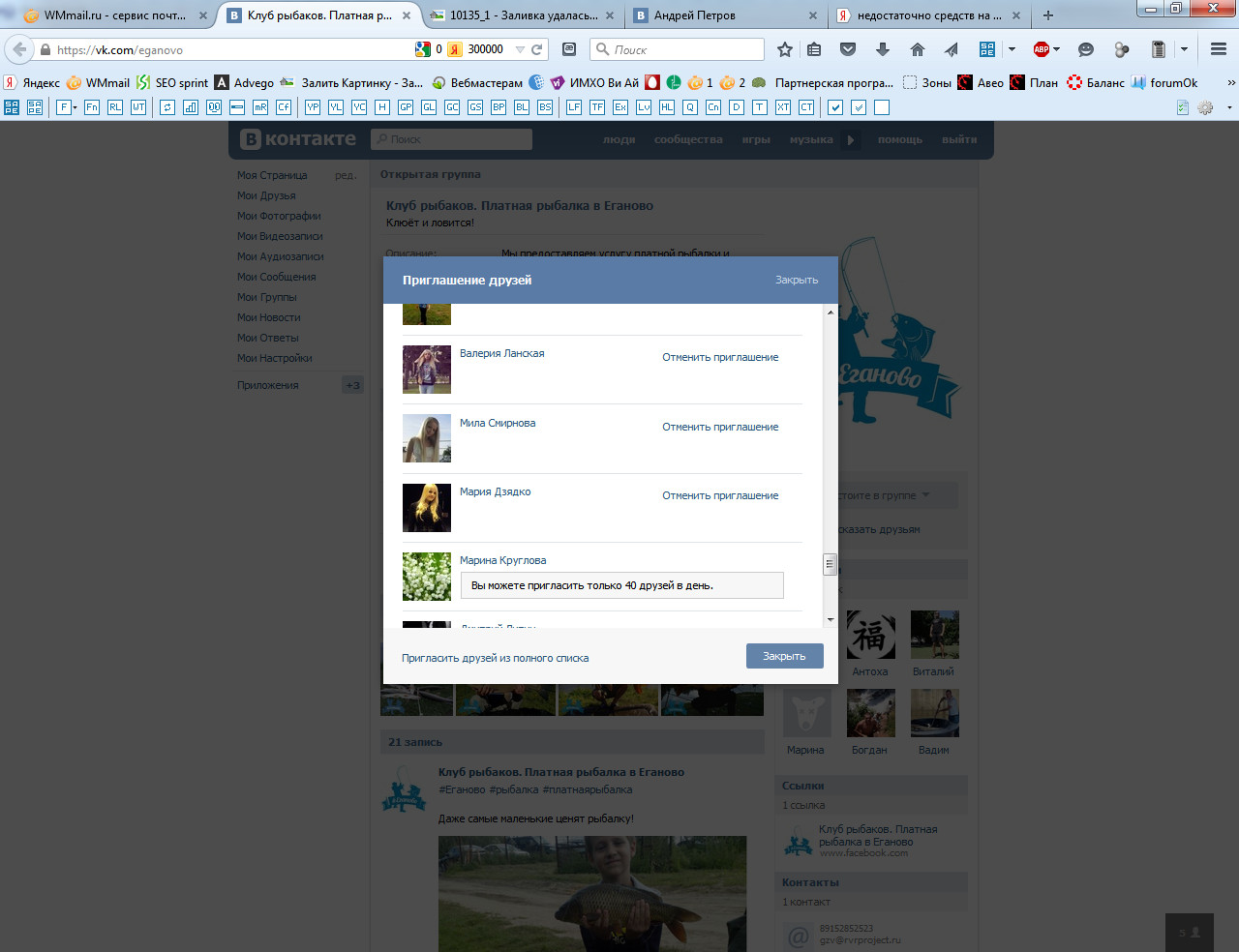Expand the dropdown next to the clipboard icon
Image resolution: width=1239 pixels, height=952 pixels.
click(x=1184, y=49)
